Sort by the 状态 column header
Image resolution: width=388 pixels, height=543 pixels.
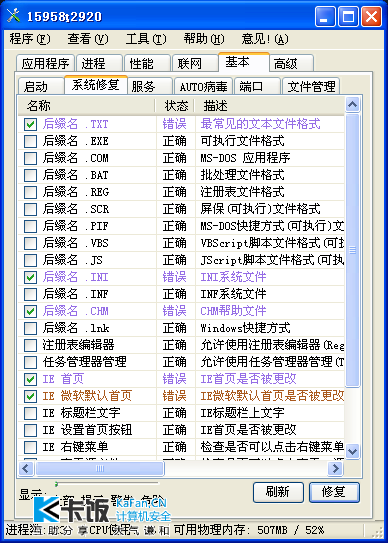pos(175,106)
